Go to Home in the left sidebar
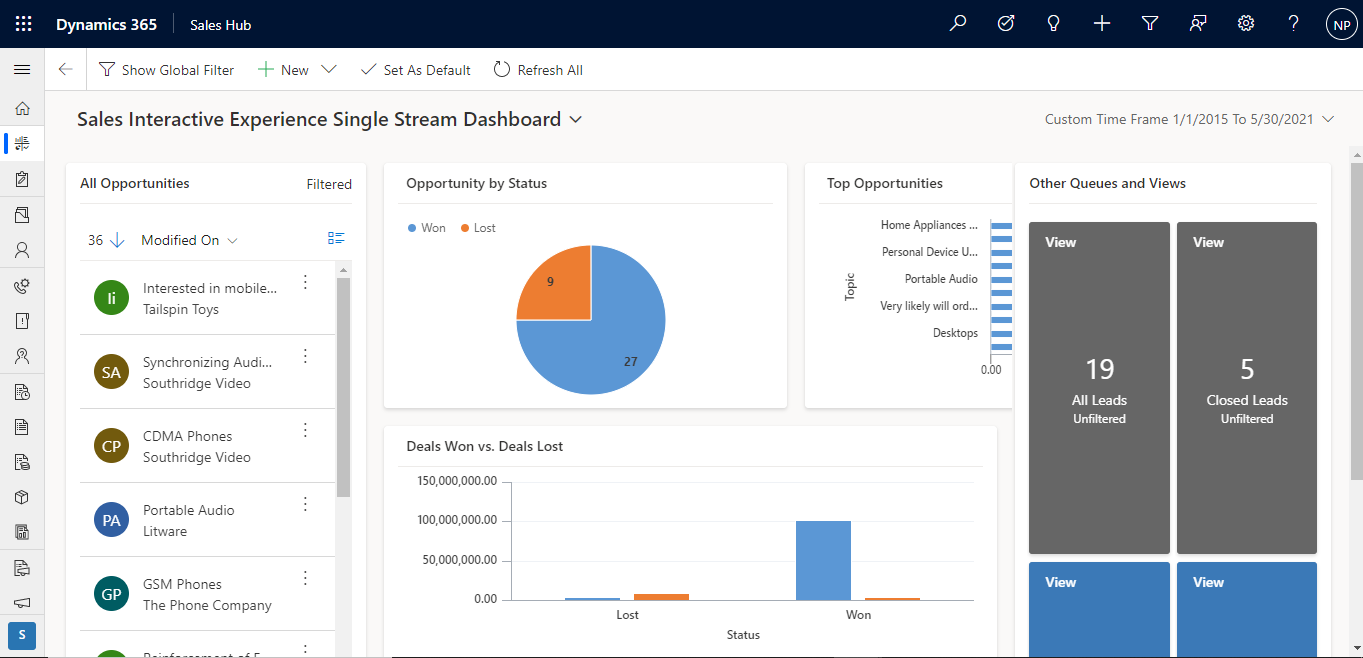This screenshot has height=658, width=1363. click(22, 108)
